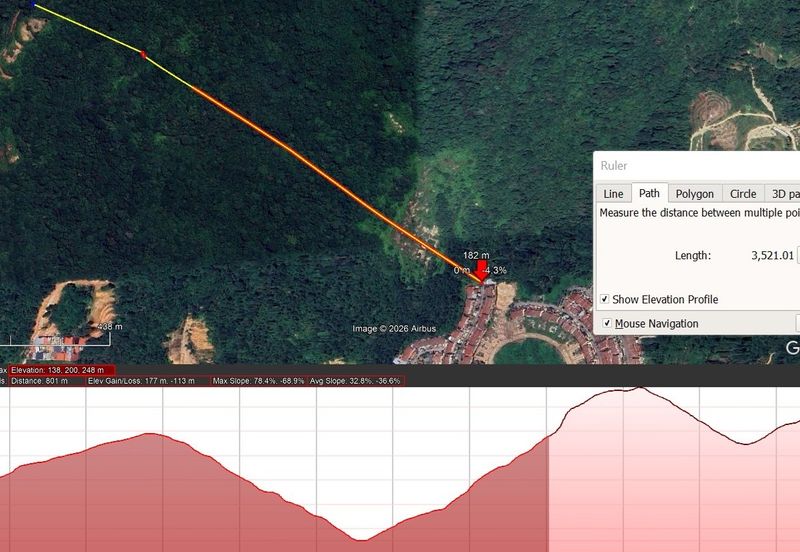Click the Image © 2026 Airbus attribution
Screen dimensions: 800x552
pos(394,328)
